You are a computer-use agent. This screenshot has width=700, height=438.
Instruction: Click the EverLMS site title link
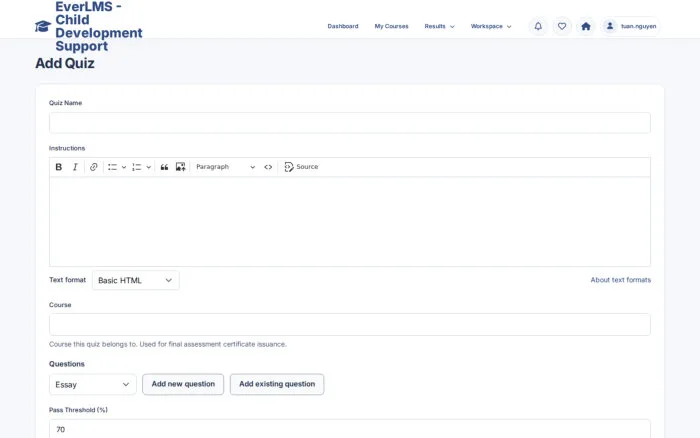pyautogui.click(x=99, y=26)
